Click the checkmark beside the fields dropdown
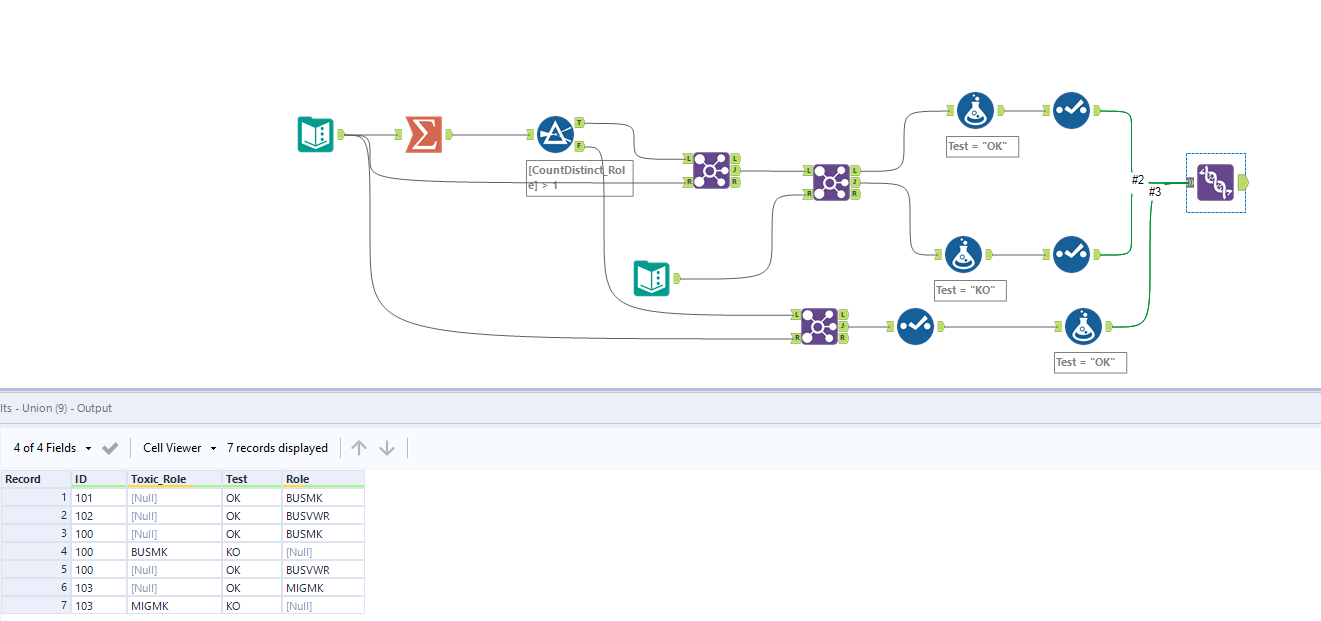 (x=110, y=447)
